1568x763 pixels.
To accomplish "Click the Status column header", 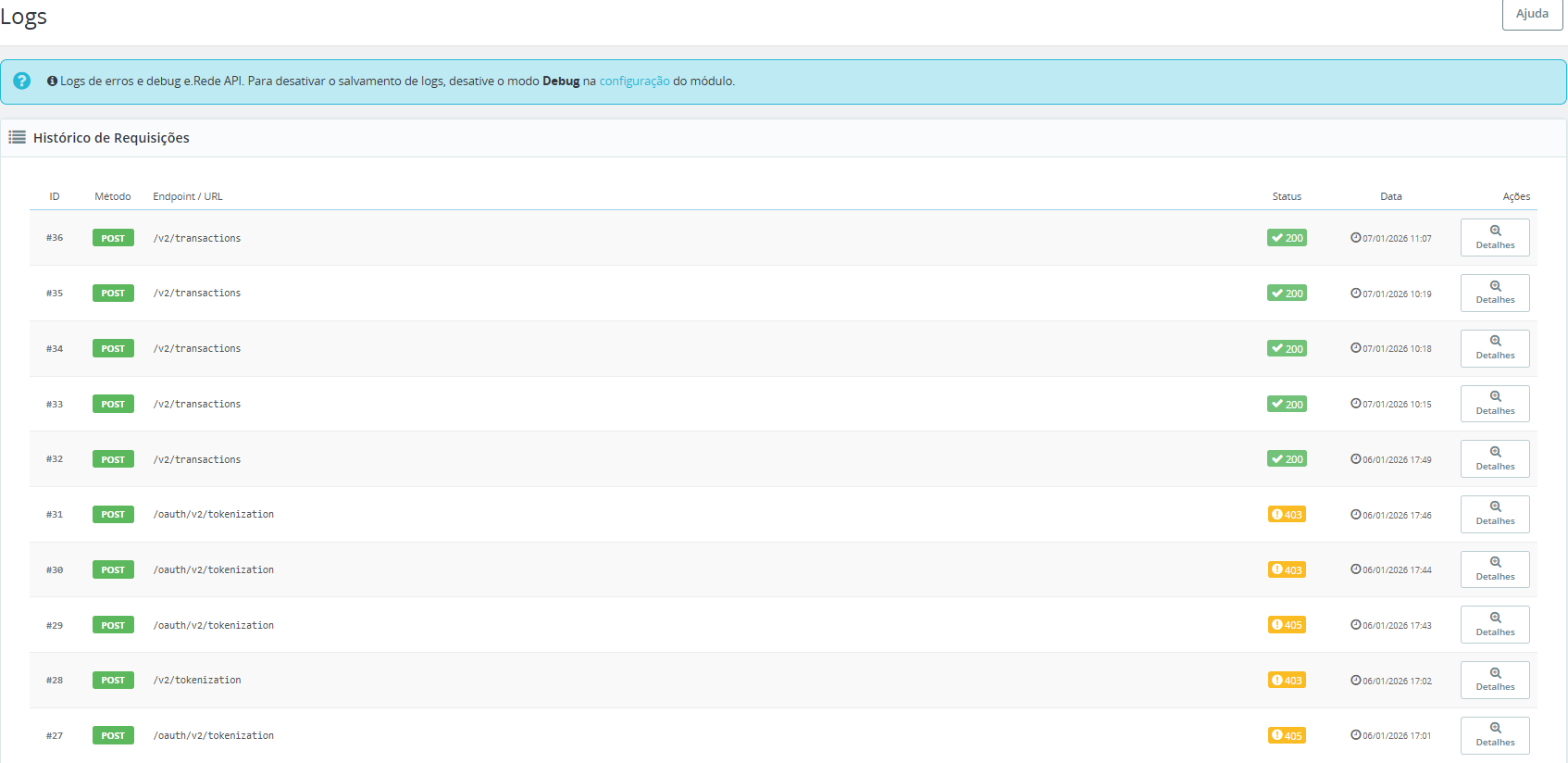I will pyautogui.click(x=1287, y=196).
